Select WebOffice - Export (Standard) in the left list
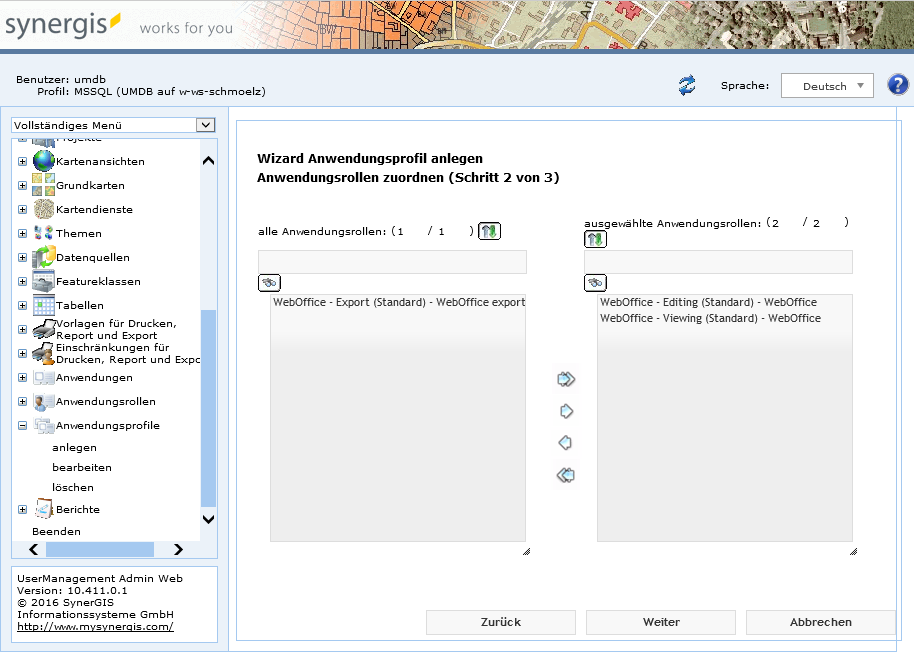The height and width of the screenshot is (668, 914). (x=397, y=302)
